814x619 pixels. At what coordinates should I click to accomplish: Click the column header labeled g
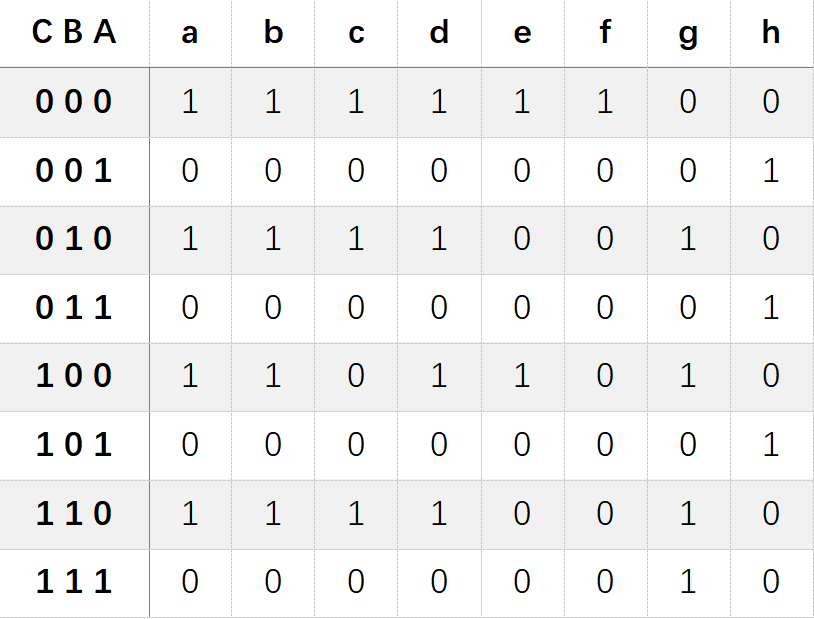pos(688,35)
